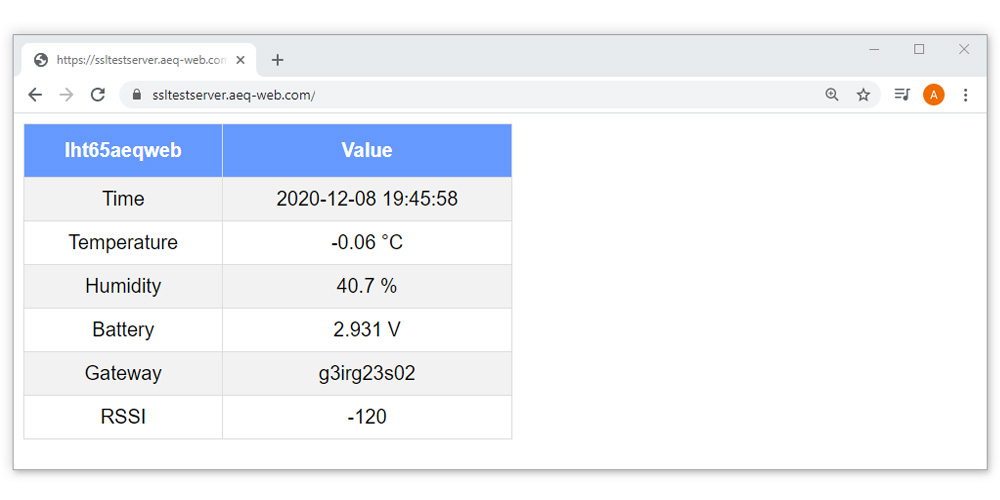Open the Chrome three-dot menu
This screenshot has width=1000, height=500.
[965, 95]
